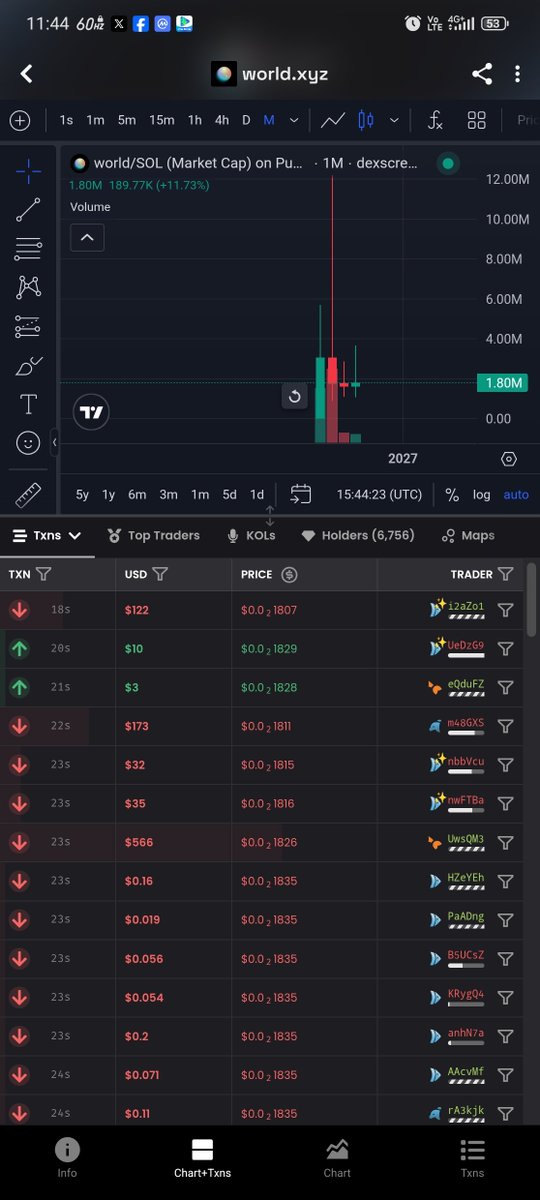The image size is (540, 1200).
Task: Open the chart layout grid icon
Action: (477, 120)
